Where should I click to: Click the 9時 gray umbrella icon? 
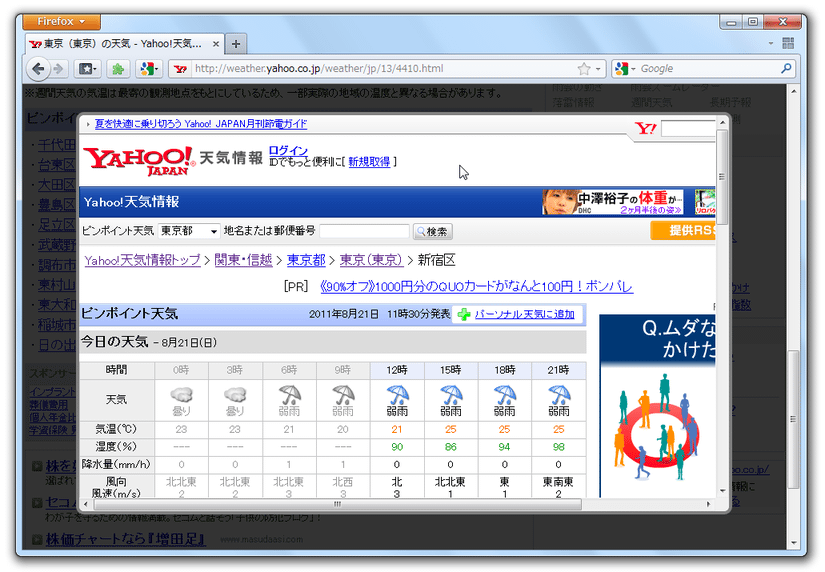tap(343, 395)
